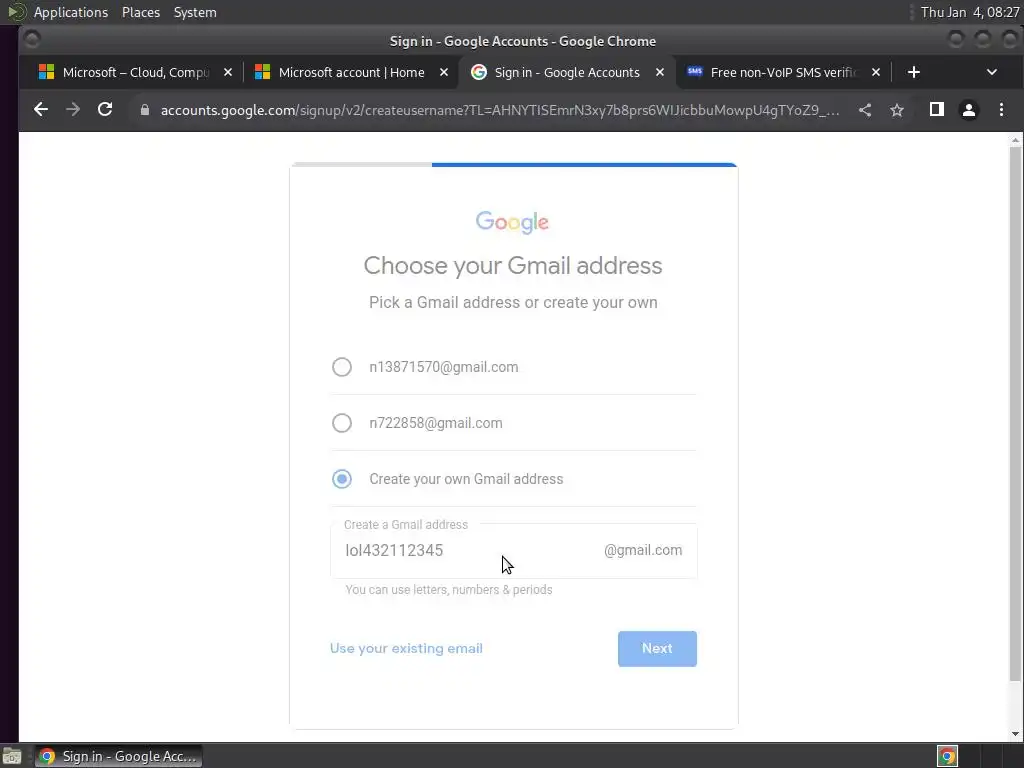The image size is (1024, 768).
Task: Click the padlock site info icon
Action: [x=145, y=110]
